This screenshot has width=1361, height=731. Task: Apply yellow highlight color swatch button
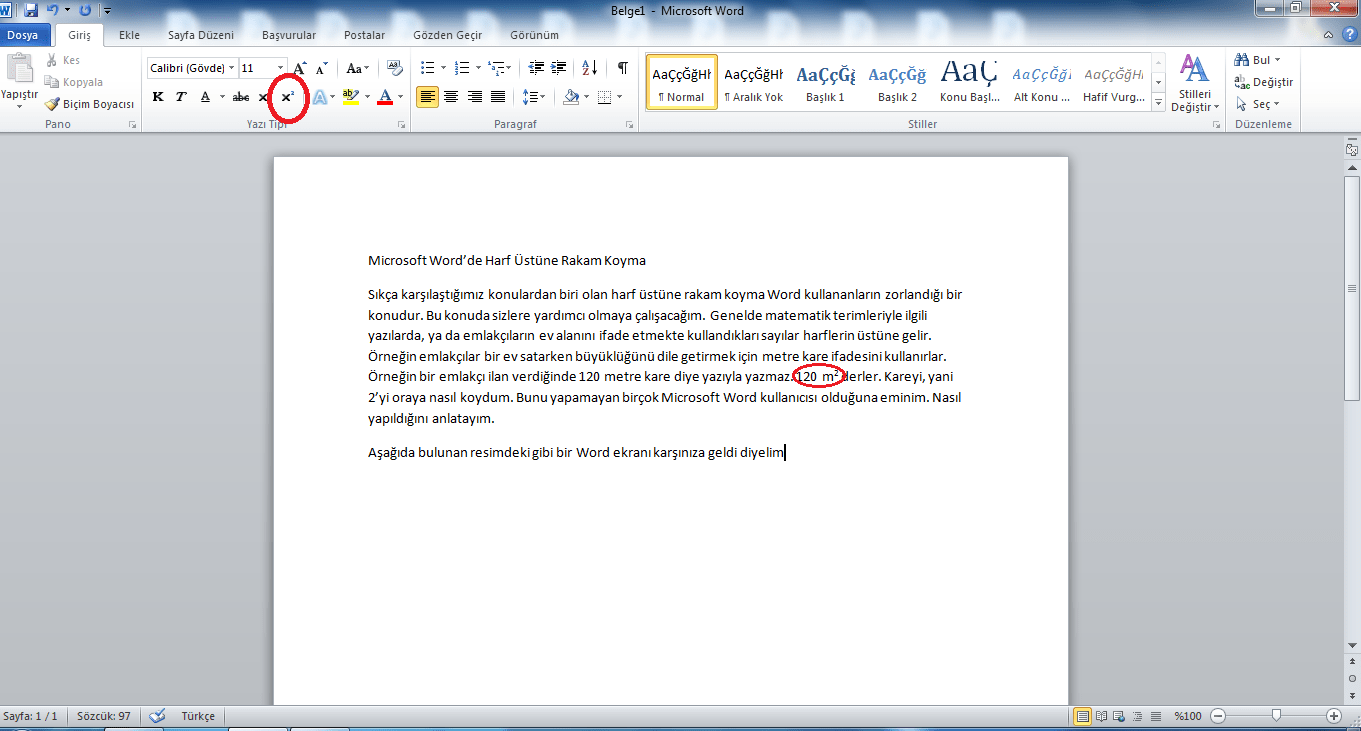click(350, 97)
